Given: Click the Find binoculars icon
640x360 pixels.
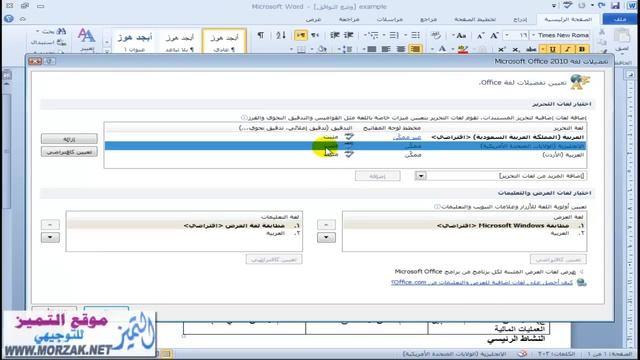Looking at the screenshot, I should pos(61,31).
